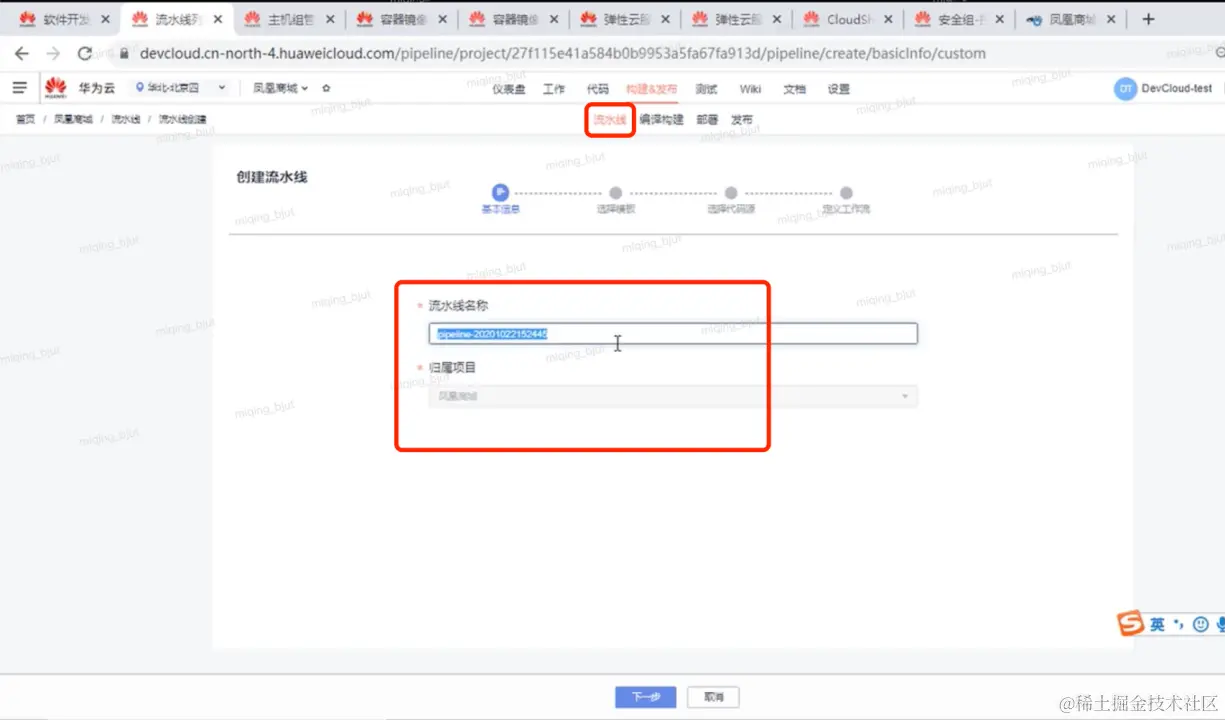
Task: Reload the page with the refresh icon
Action: 85,53
